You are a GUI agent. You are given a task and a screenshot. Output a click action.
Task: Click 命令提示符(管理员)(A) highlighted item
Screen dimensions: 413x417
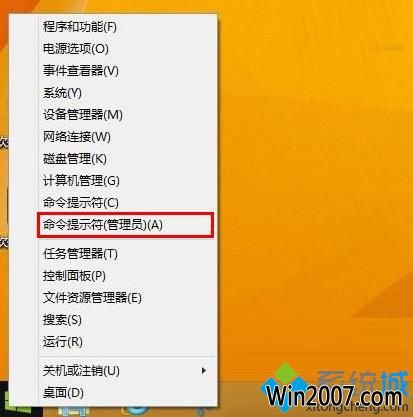[125, 225]
